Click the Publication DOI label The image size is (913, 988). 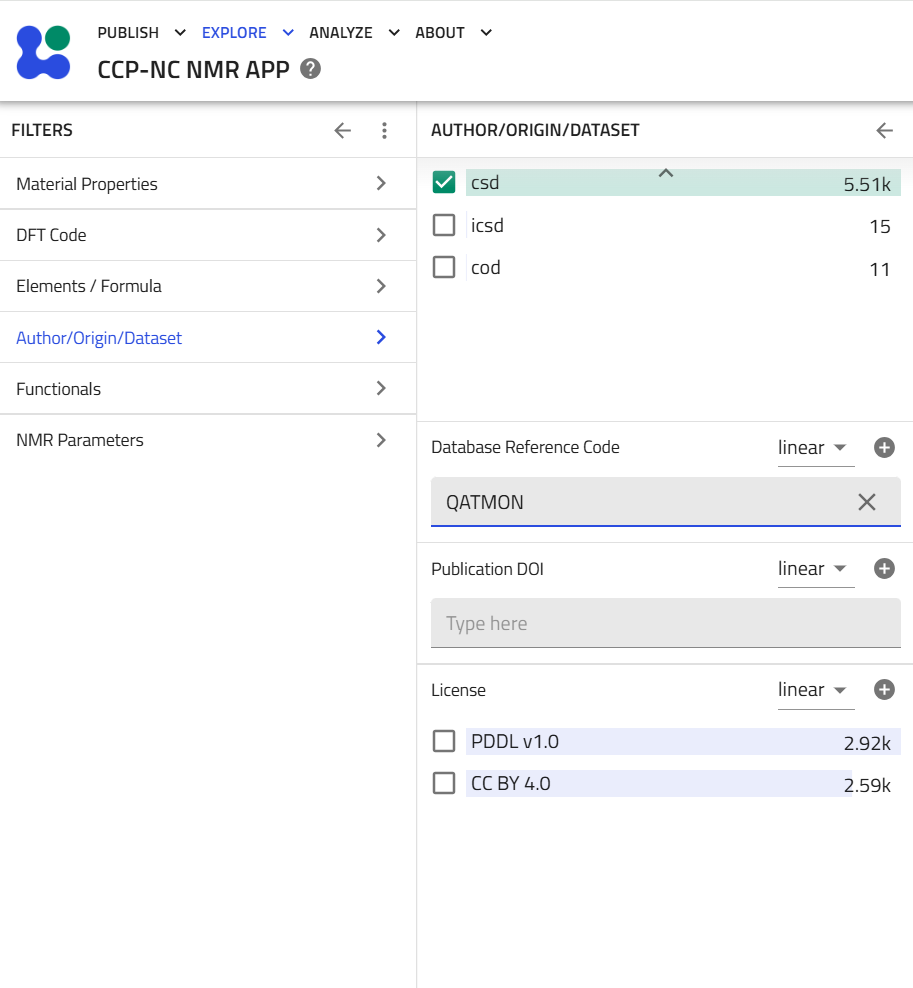(x=487, y=569)
